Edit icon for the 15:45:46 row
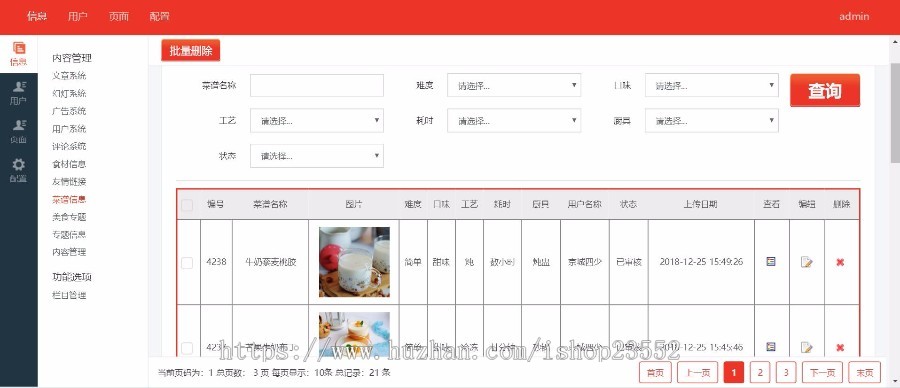 806,347
